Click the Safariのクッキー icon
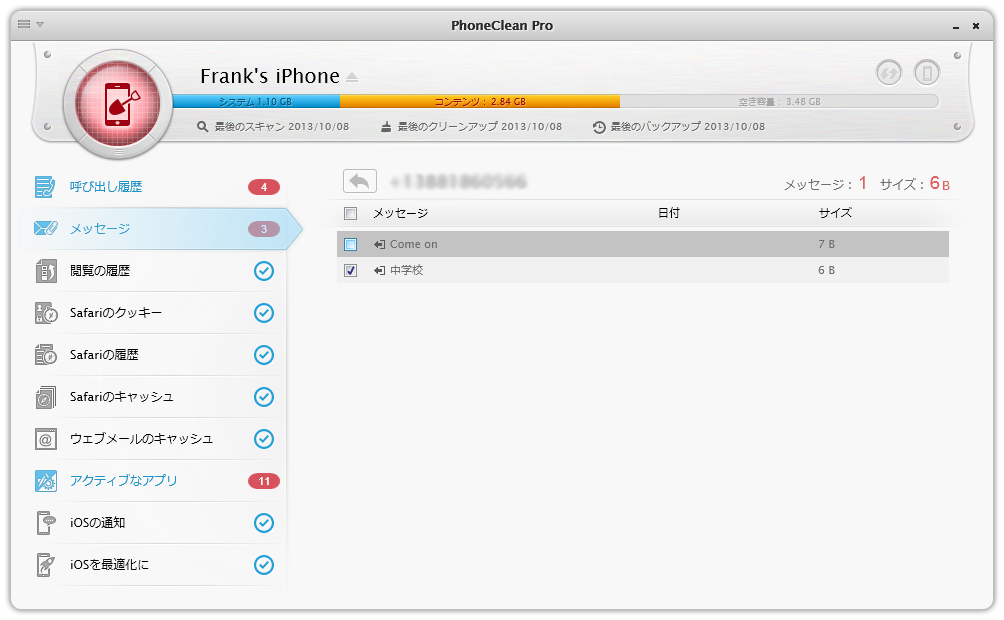The image size is (1004, 620). [46, 313]
